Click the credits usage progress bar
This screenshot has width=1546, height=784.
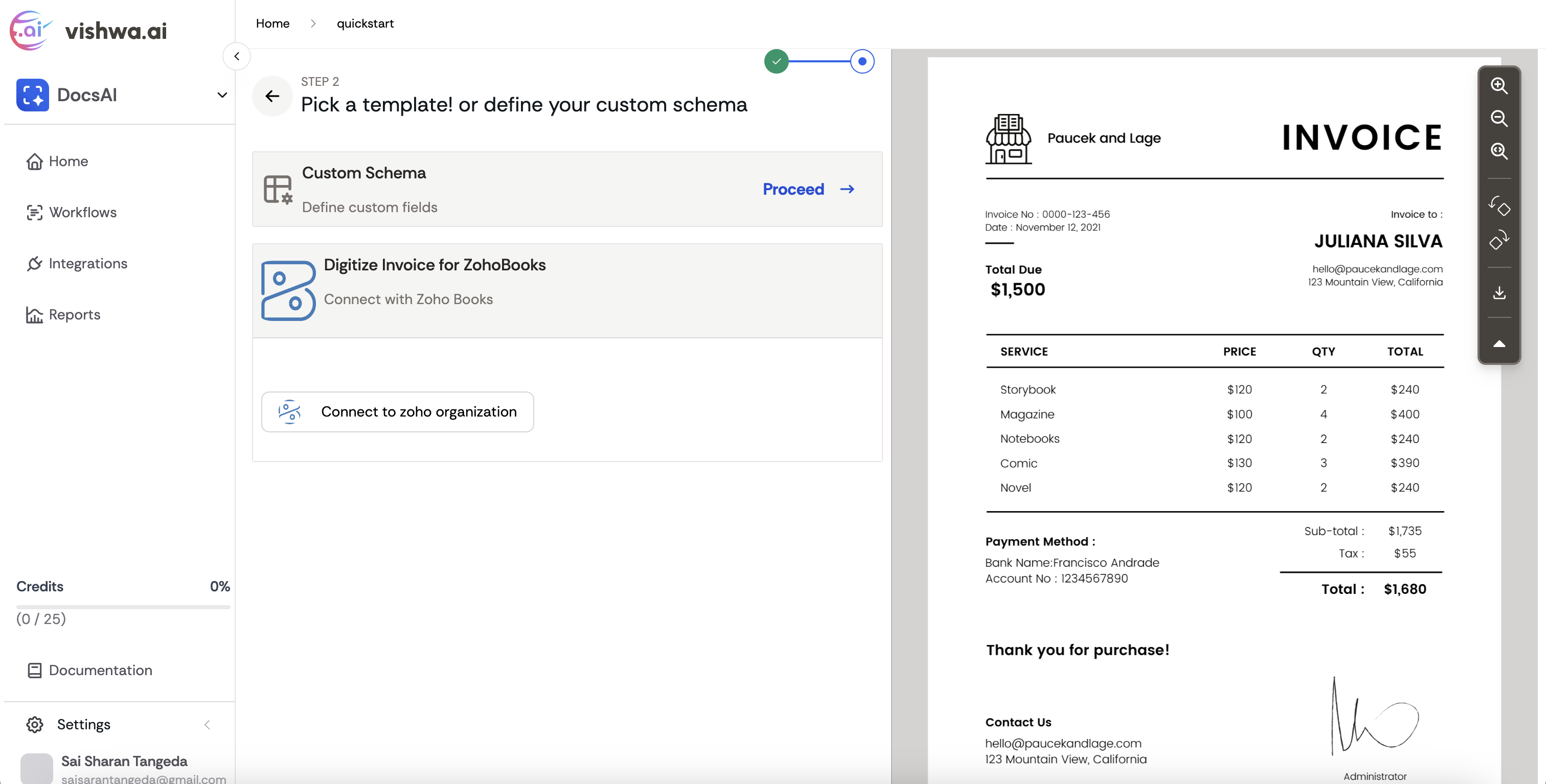point(123,607)
